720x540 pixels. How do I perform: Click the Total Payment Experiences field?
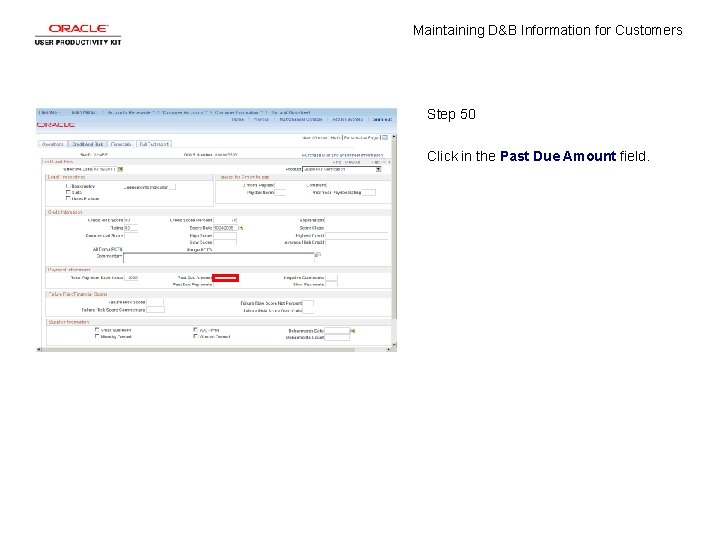tap(132, 278)
